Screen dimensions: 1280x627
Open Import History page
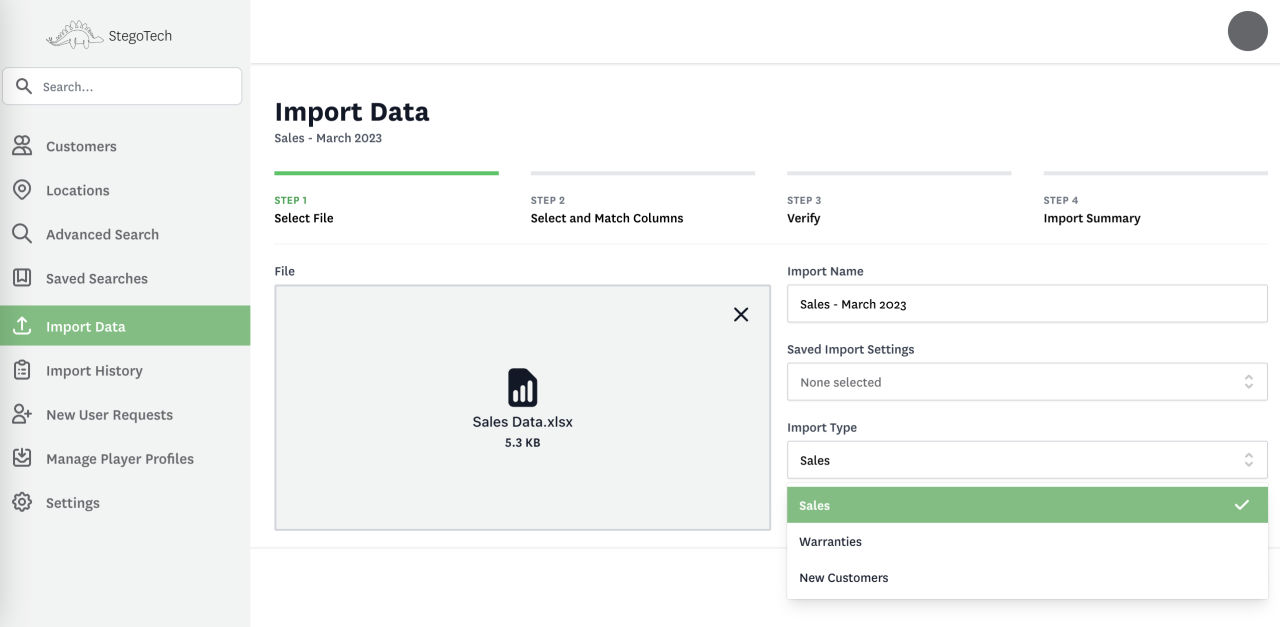point(125,370)
